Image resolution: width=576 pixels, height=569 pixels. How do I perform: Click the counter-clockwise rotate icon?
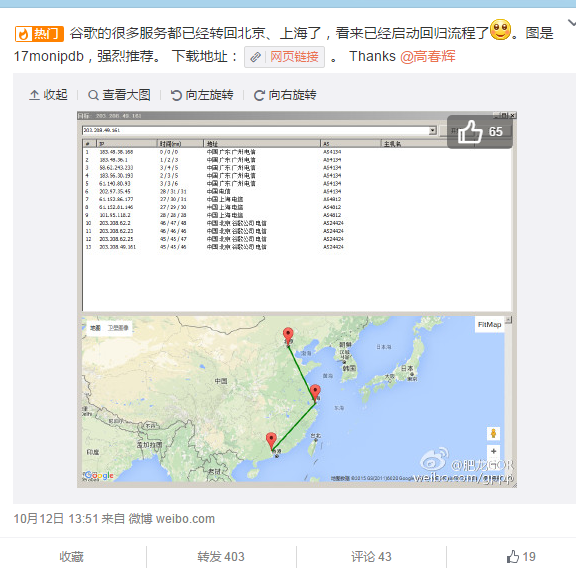pos(176,95)
